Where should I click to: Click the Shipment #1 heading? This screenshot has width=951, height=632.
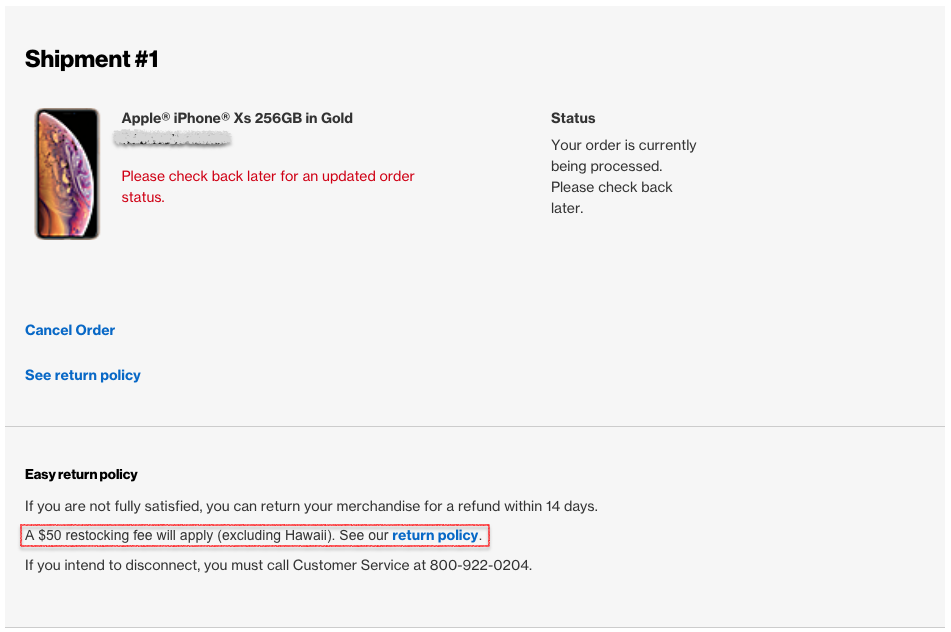92,59
